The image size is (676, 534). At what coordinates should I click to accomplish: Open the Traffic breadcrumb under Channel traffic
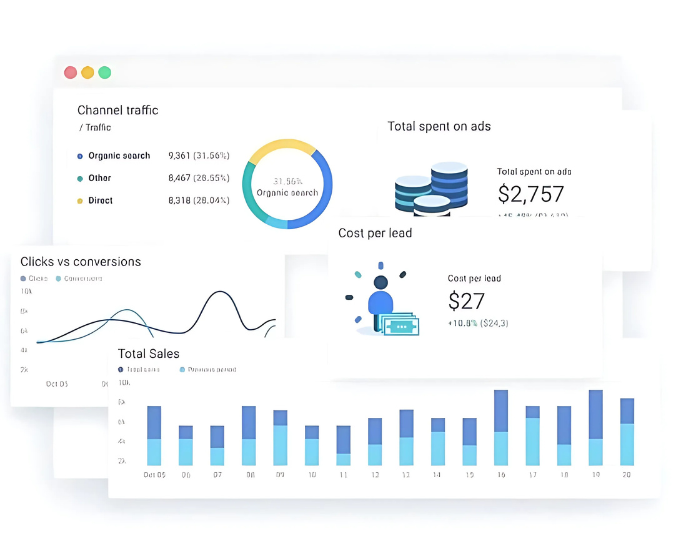point(97,128)
